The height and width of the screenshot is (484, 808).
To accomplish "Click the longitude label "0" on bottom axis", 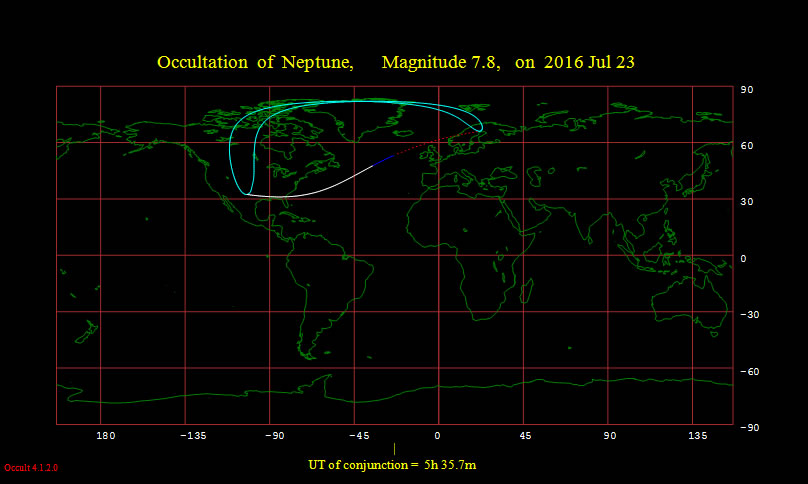I will tap(437, 436).
